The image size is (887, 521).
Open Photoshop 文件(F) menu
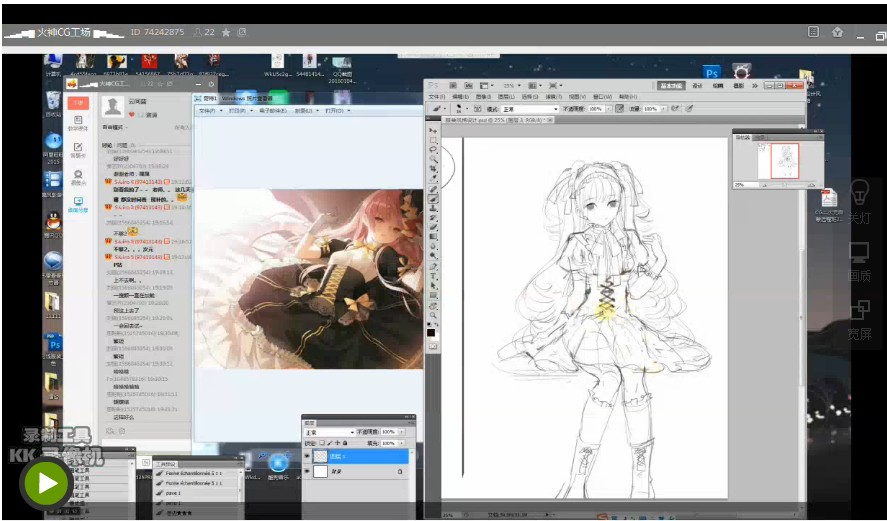tap(437, 97)
